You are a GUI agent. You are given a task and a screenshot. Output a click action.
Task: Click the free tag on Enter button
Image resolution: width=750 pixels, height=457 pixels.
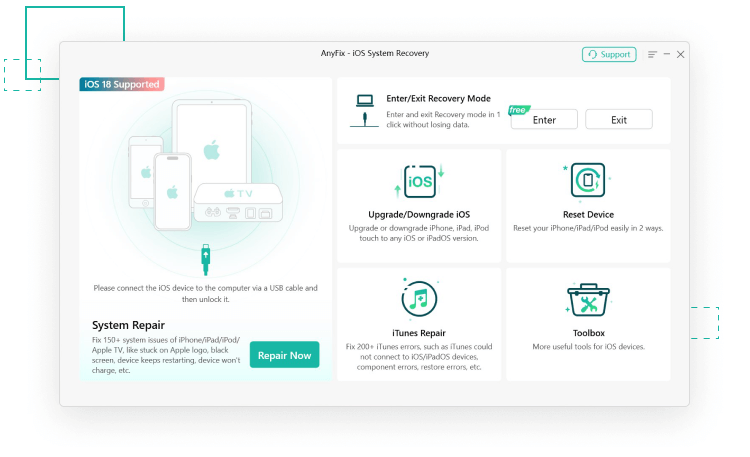[518, 110]
